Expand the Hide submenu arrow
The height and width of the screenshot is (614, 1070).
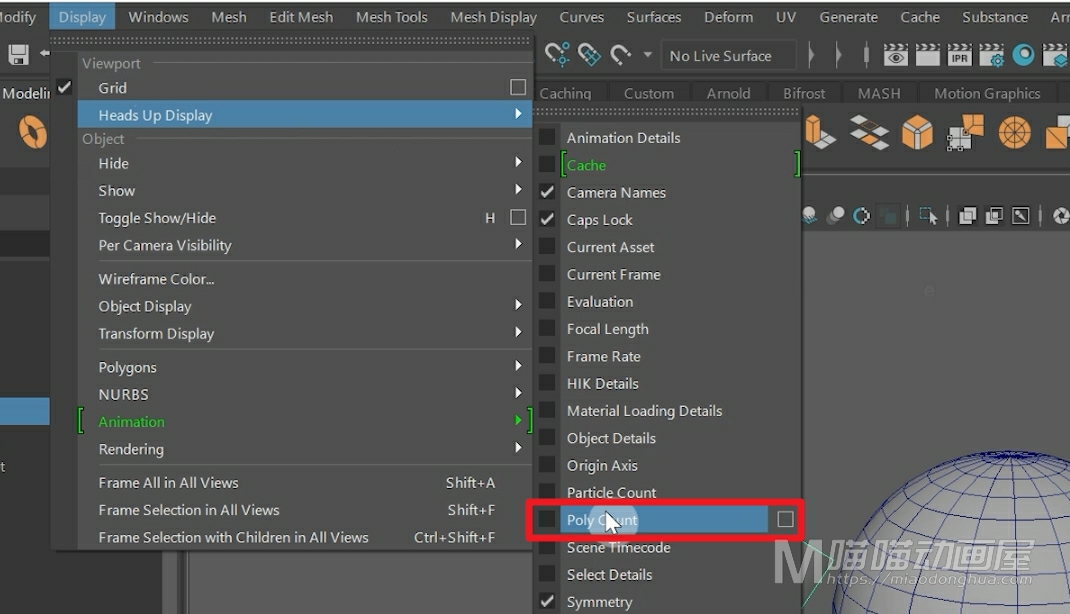pyautogui.click(x=518, y=162)
